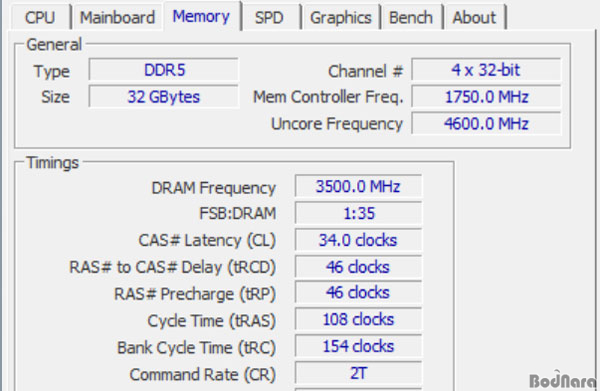Click the DDR5 memory type field
The image size is (600, 391).
coord(164,70)
